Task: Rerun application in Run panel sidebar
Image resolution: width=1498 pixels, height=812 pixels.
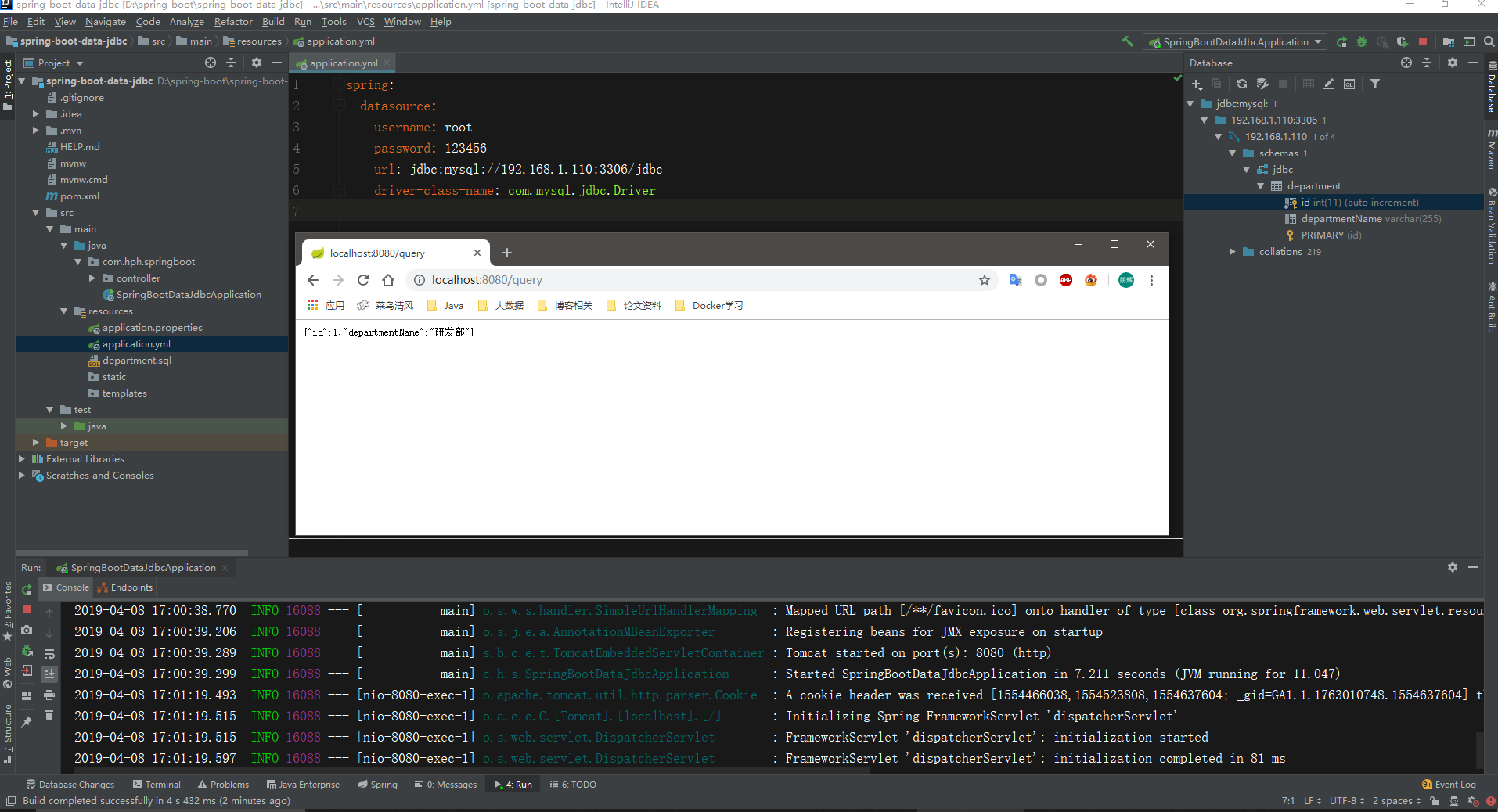Action: (x=27, y=589)
